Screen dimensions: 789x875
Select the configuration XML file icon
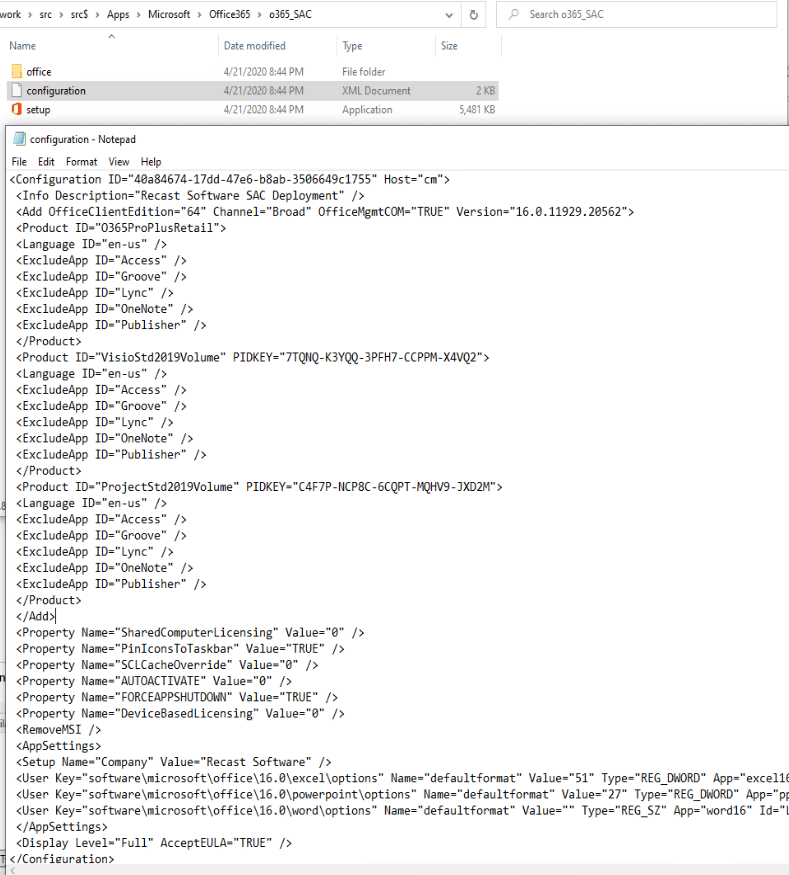pyautogui.click(x=16, y=91)
